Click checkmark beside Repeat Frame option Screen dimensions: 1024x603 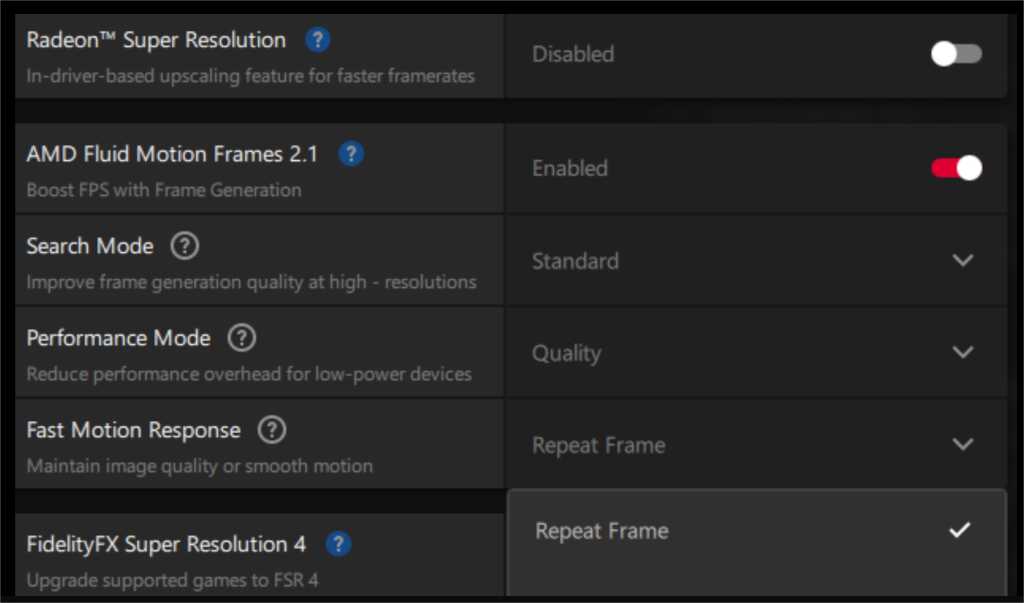click(x=960, y=530)
